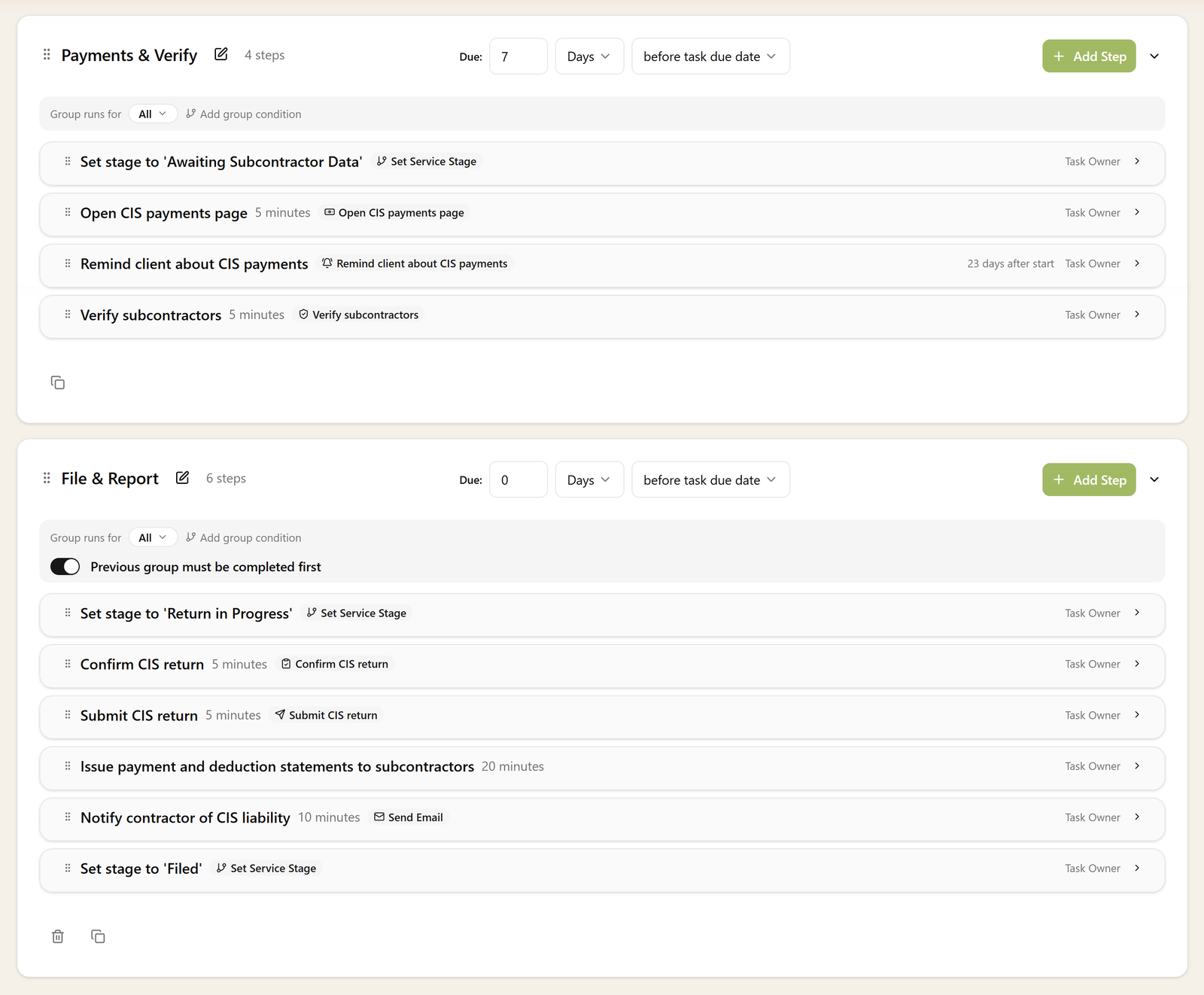The width and height of the screenshot is (1204, 995).
Task: Click drag handle for Open CIS payments page step
Action: pos(68,212)
